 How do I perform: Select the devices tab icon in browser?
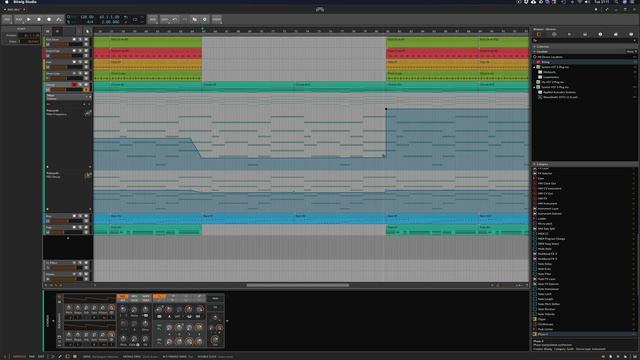pos(539,35)
